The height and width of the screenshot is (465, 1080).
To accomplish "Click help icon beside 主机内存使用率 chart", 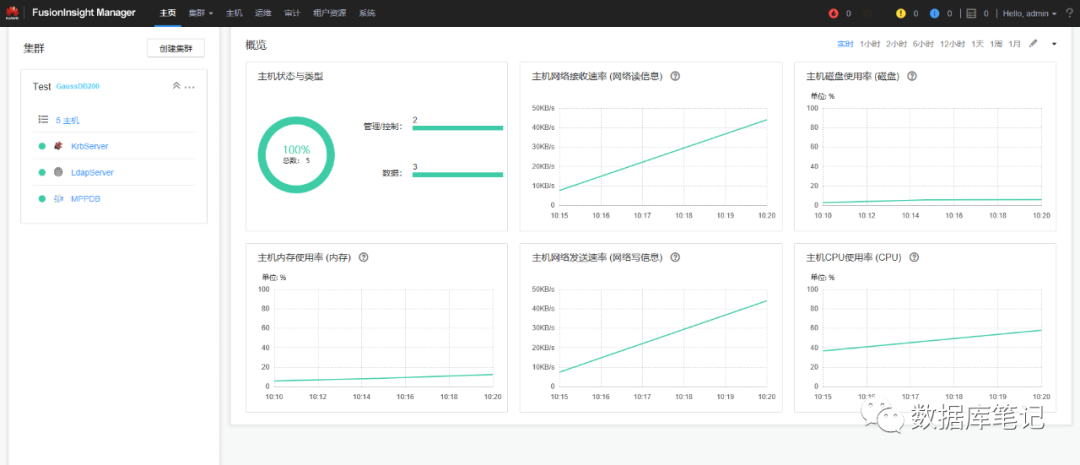I will [x=363, y=257].
